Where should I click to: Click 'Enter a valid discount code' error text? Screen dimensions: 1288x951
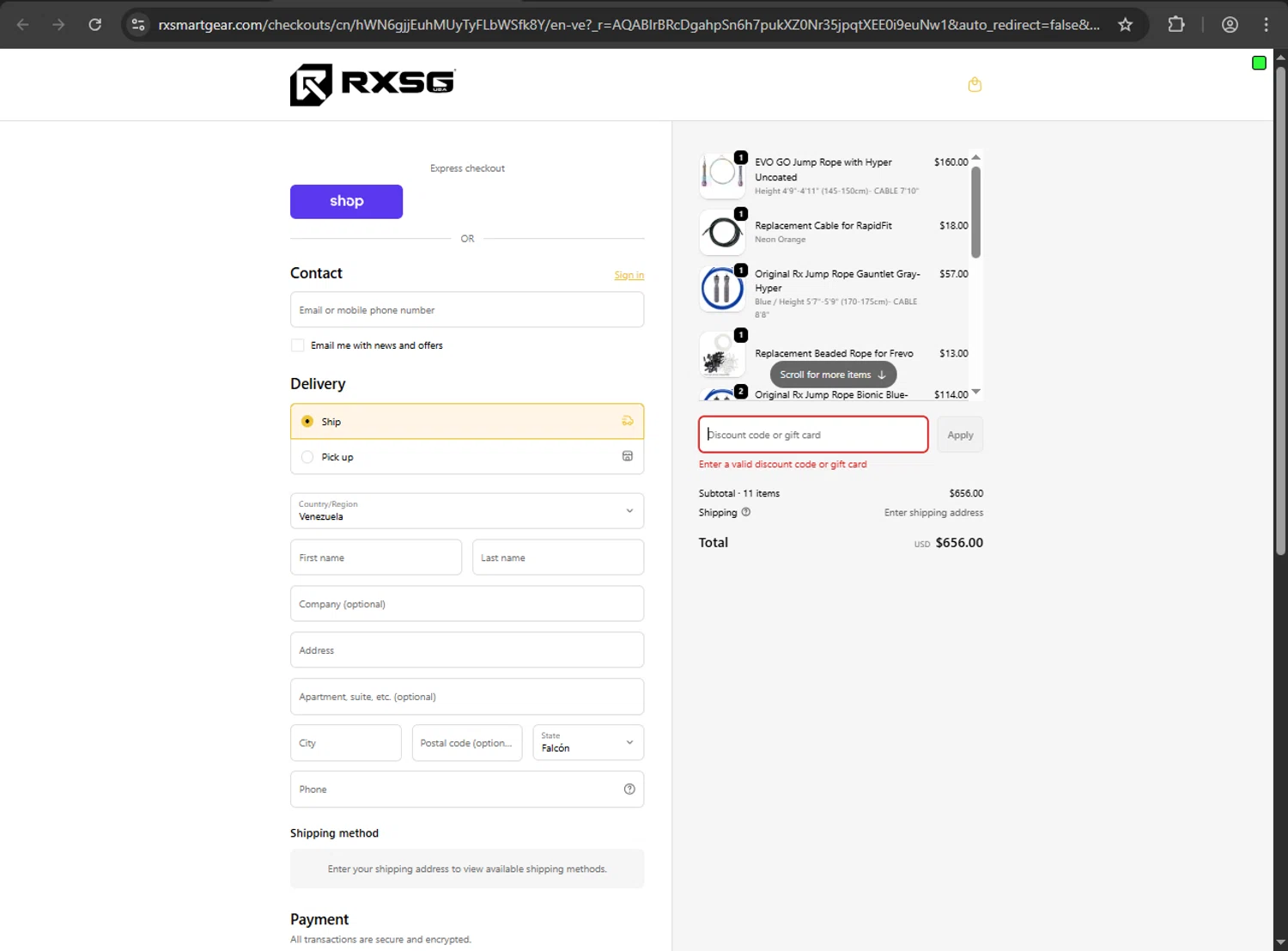pos(782,464)
